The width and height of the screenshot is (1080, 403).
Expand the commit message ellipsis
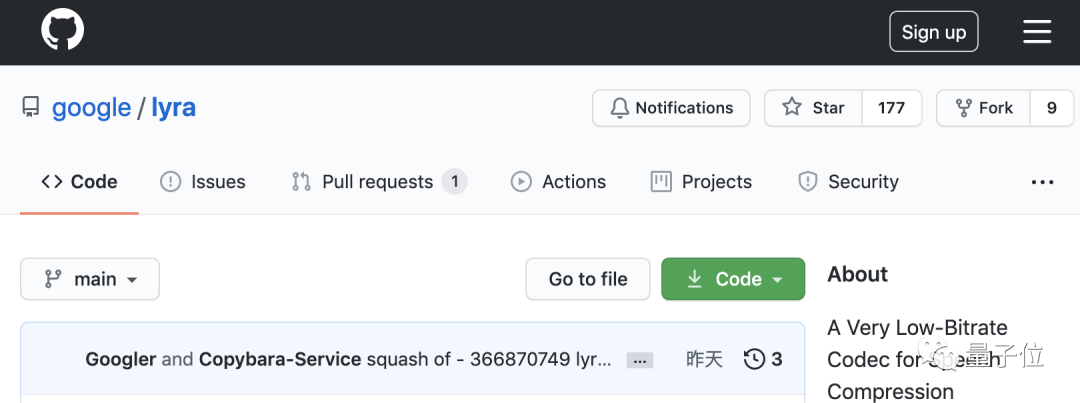[x=640, y=360]
